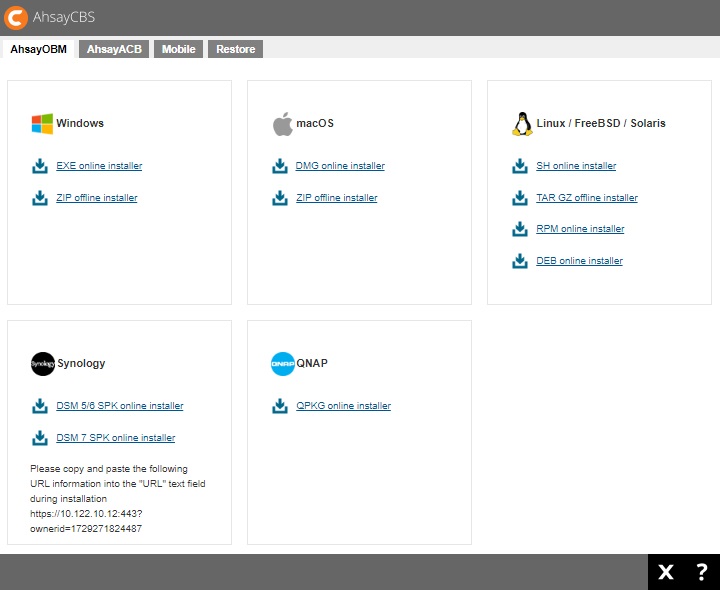Open the RPM online installer link
The image size is (720, 590).
pyautogui.click(x=580, y=229)
